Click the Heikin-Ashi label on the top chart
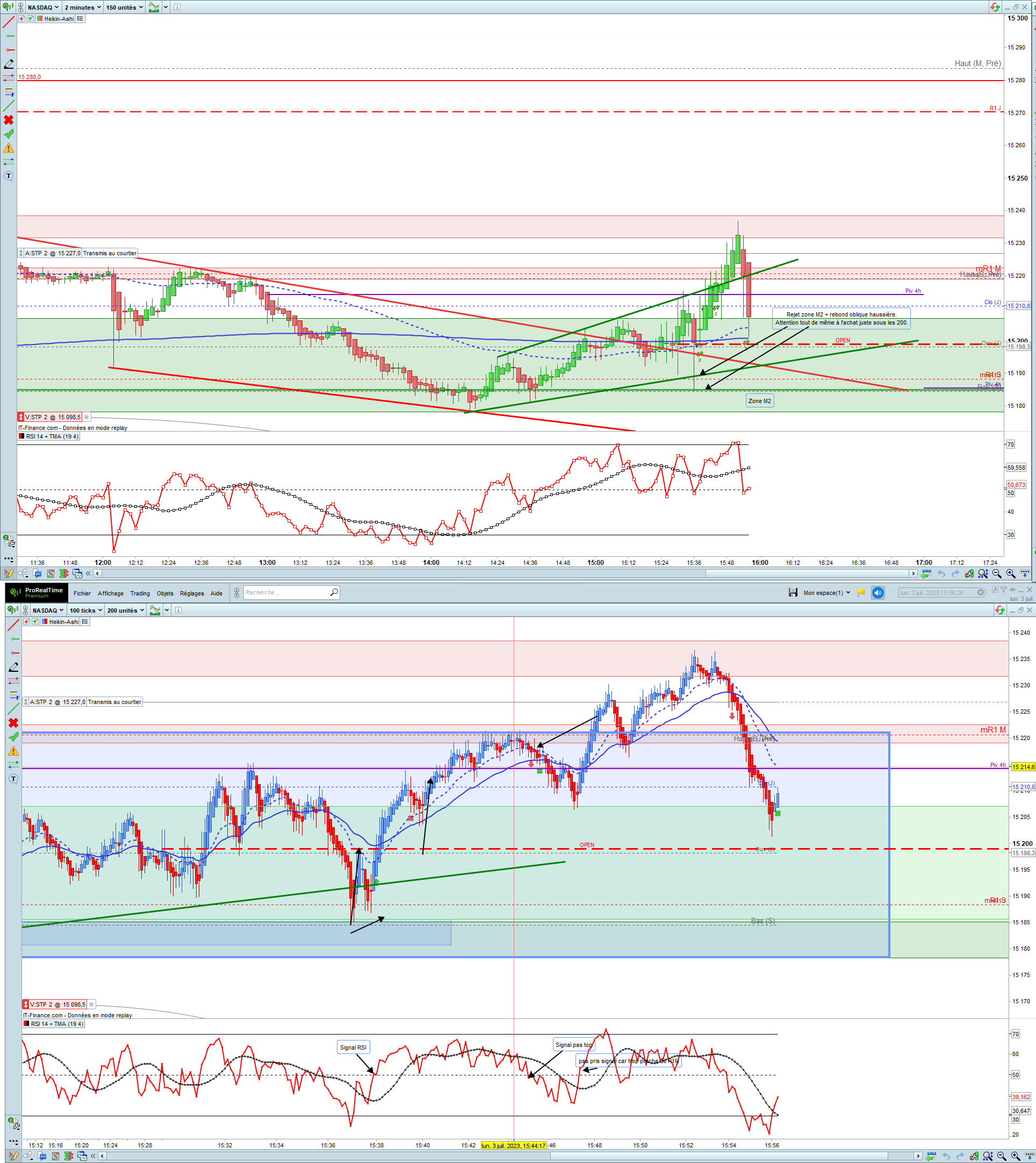Image resolution: width=1036 pixels, height=1163 pixels. 59,19
